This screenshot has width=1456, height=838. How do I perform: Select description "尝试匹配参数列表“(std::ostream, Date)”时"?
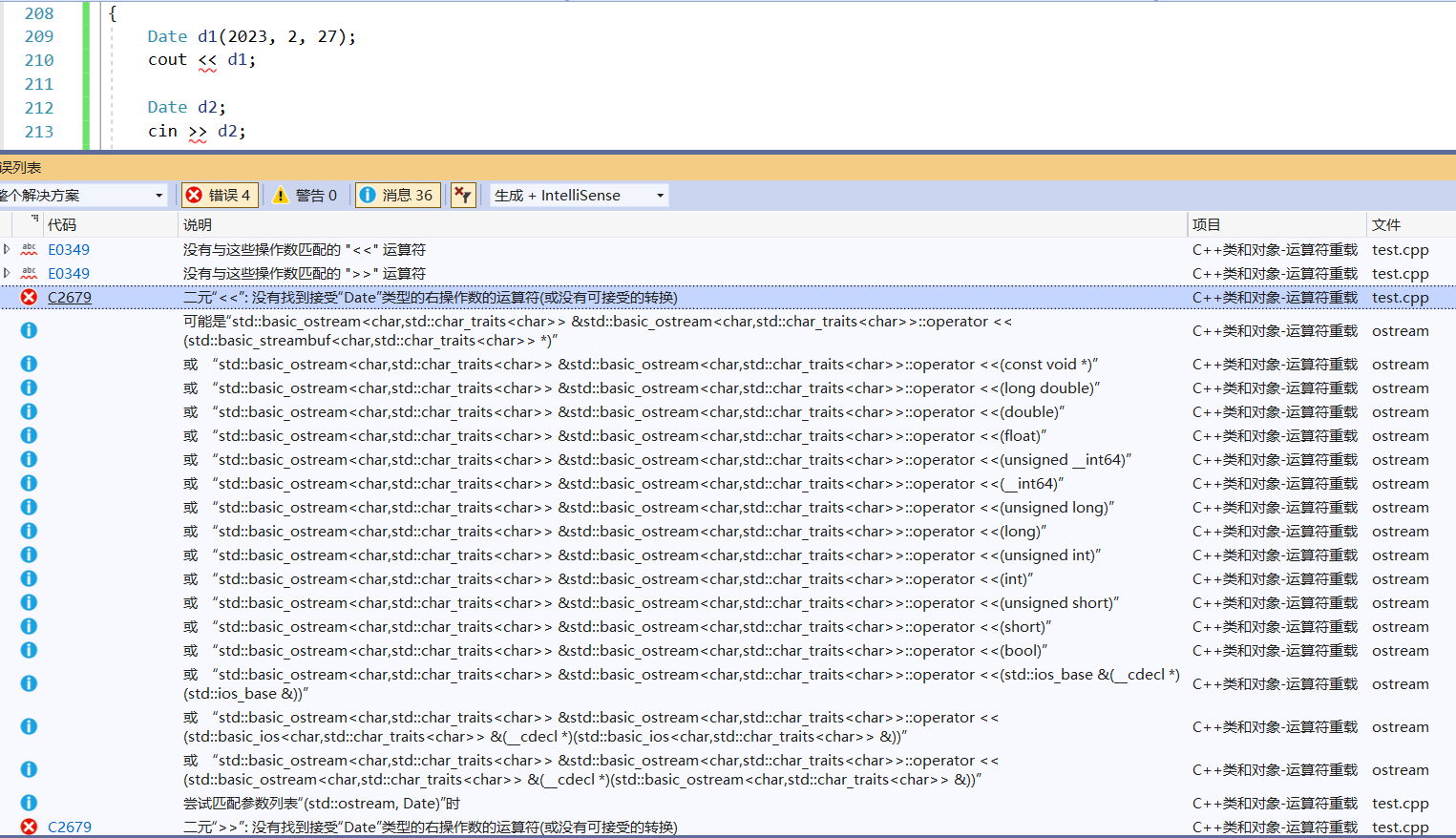tap(322, 804)
